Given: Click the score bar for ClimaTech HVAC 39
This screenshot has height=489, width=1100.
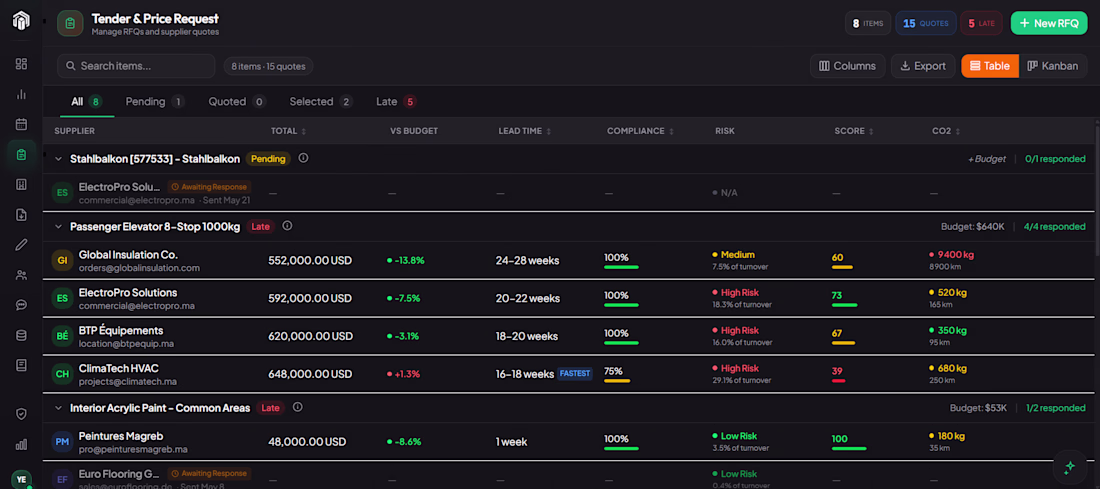Looking at the screenshot, I should click(x=838, y=380).
